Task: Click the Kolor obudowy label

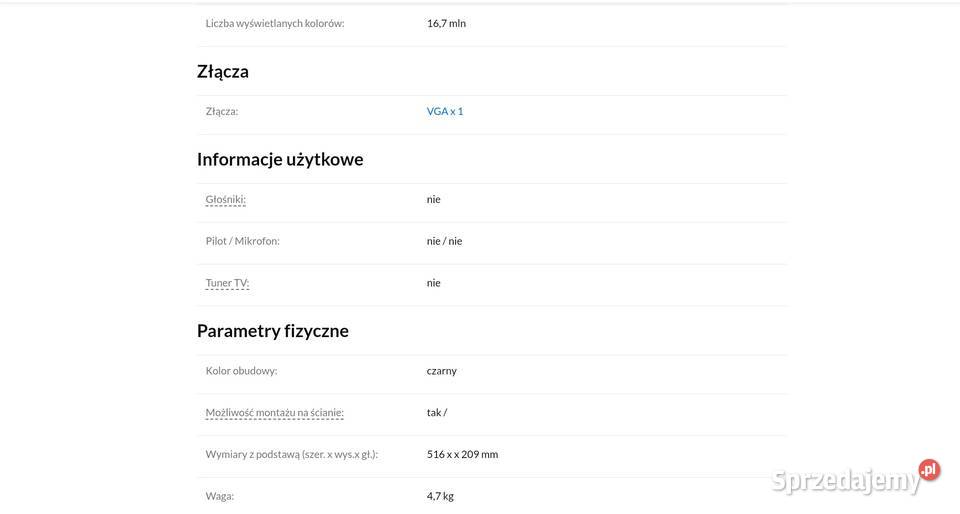Action: (x=241, y=371)
